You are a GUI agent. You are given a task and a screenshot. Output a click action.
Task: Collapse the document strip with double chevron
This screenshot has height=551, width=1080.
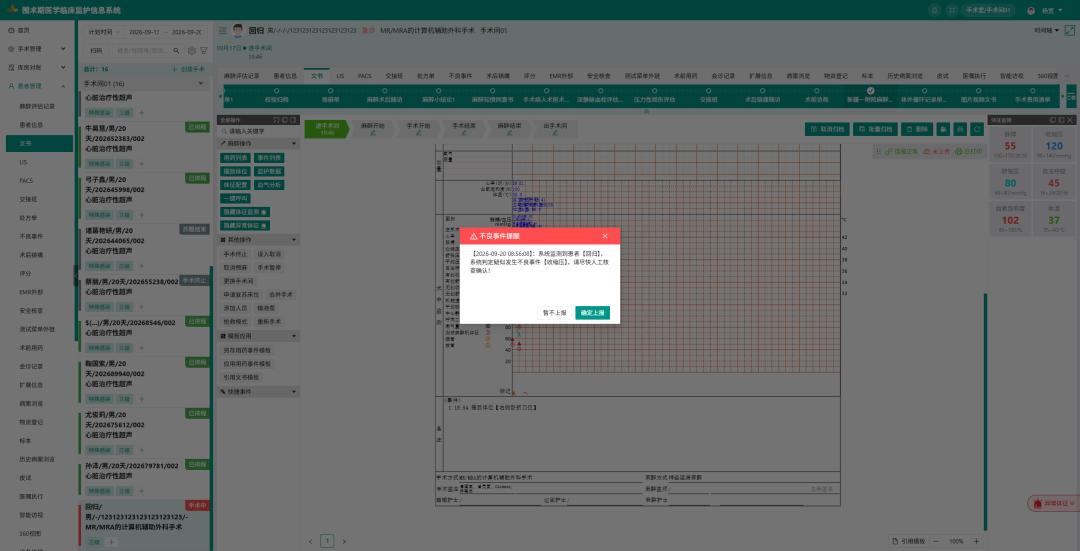click(646, 111)
